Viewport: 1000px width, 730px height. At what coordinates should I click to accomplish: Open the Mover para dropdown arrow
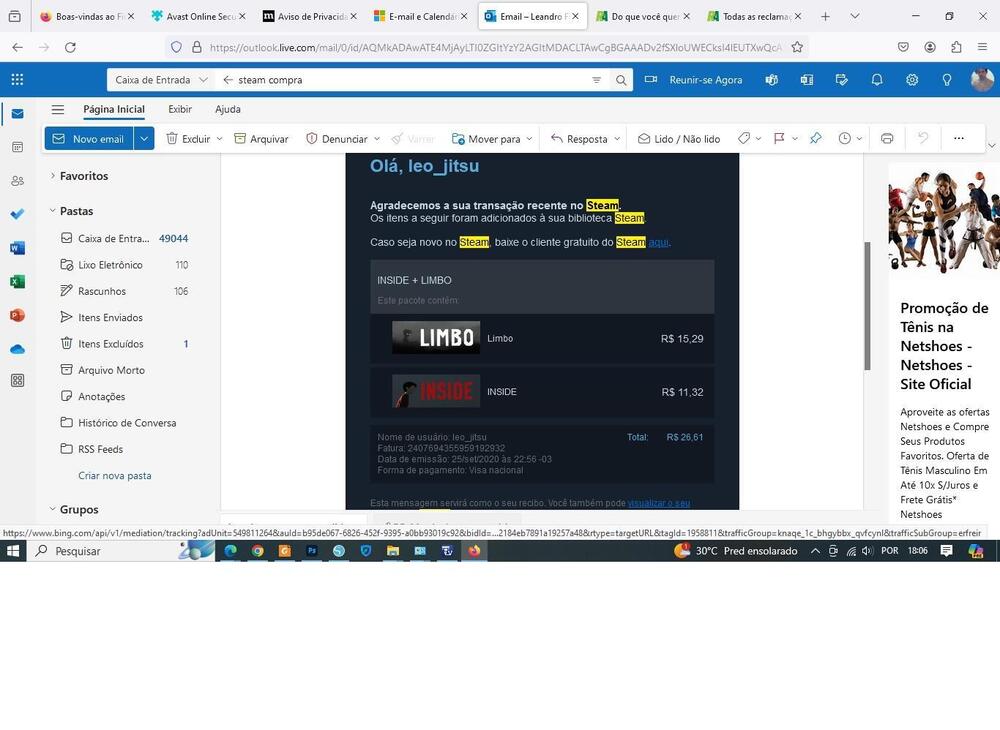(529, 139)
